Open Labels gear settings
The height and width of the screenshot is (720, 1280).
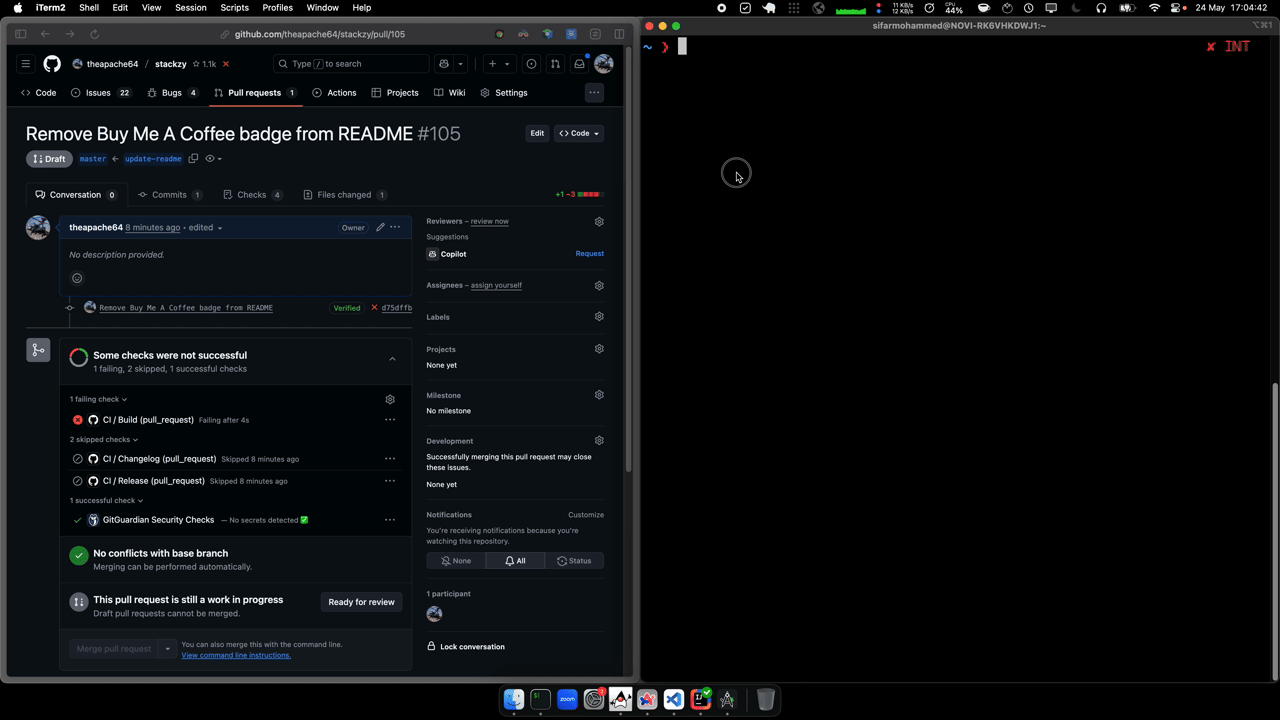click(599, 317)
